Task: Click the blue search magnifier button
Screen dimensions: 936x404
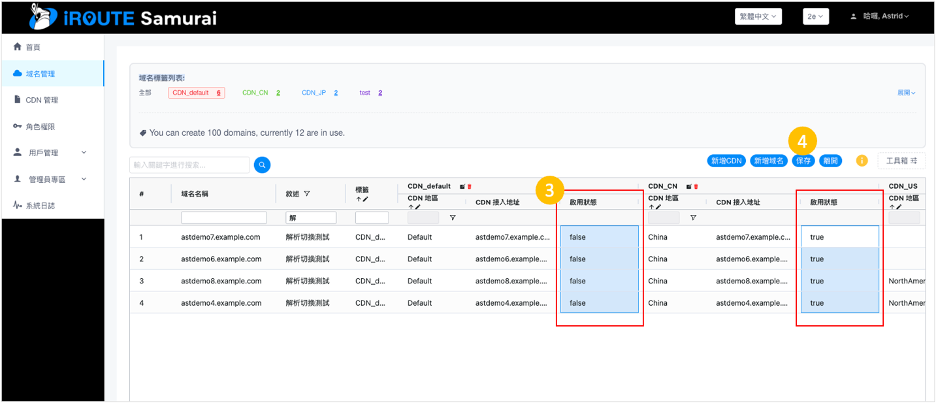Action: tap(262, 164)
